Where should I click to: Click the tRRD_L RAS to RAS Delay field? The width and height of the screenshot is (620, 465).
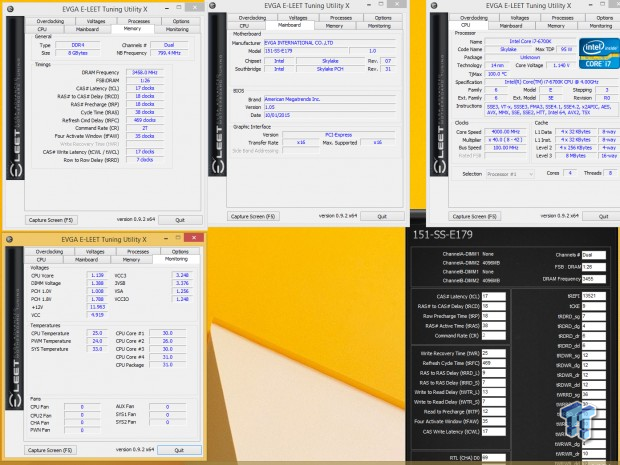coord(493,373)
